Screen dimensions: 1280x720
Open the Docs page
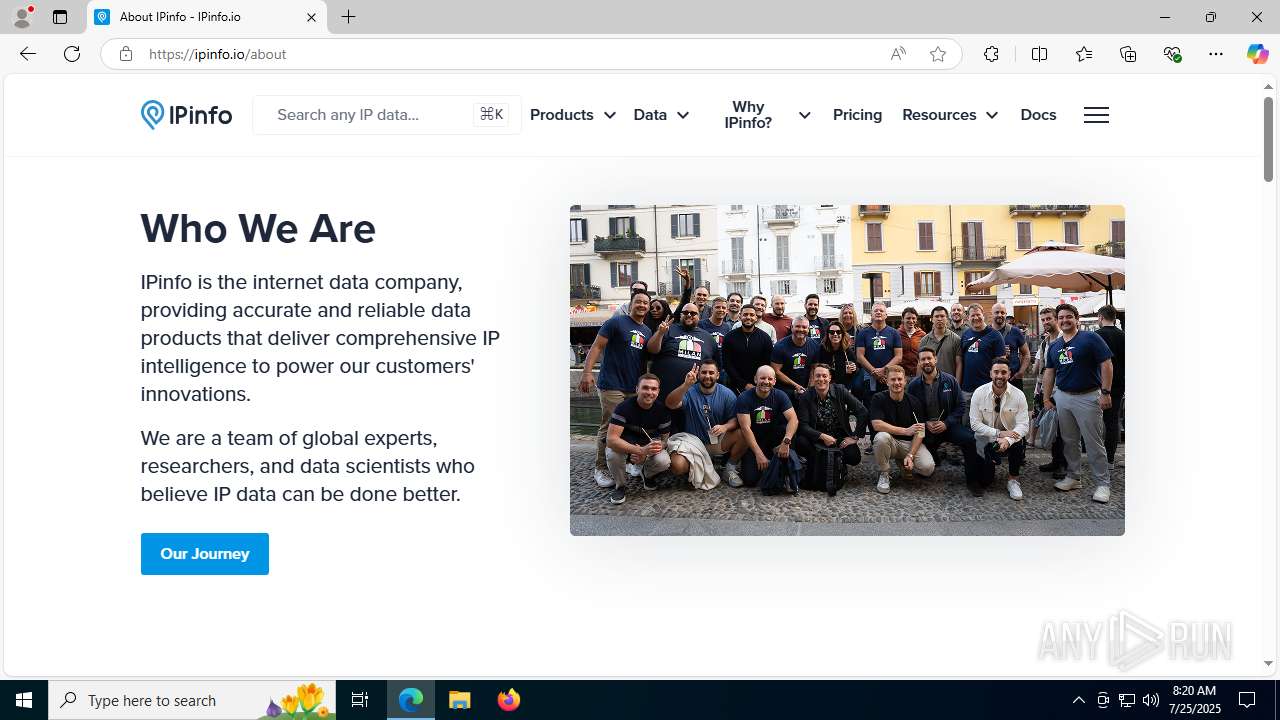1038,115
